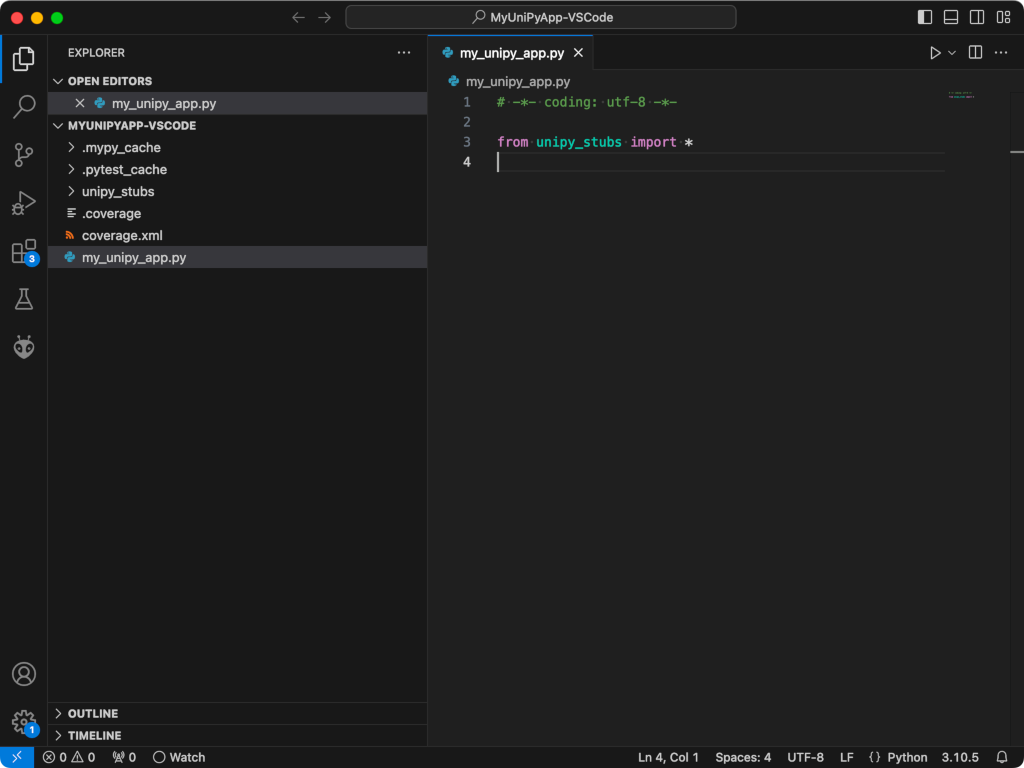1024x768 pixels.
Task: Open coverage.xml in the explorer
Action: [x=122, y=235]
